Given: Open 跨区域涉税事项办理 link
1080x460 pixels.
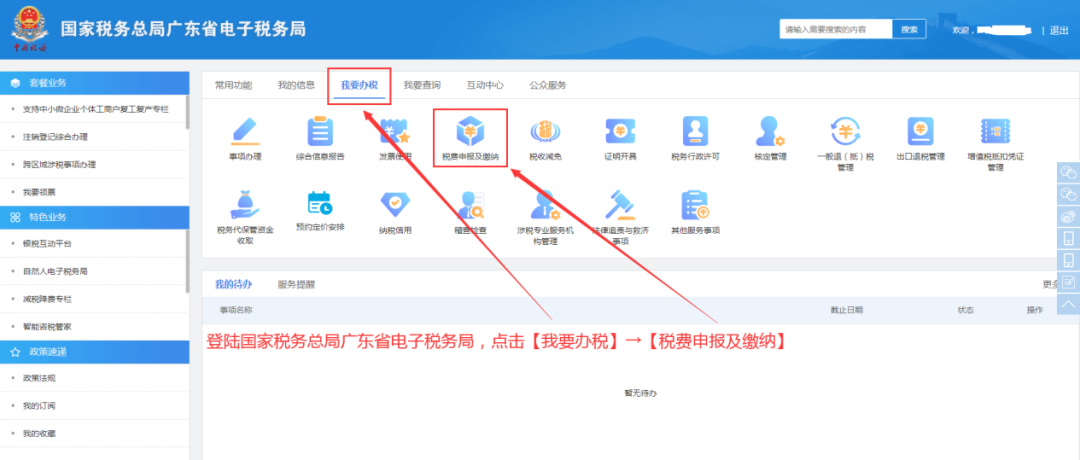Looking at the screenshot, I should click(59, 164).
